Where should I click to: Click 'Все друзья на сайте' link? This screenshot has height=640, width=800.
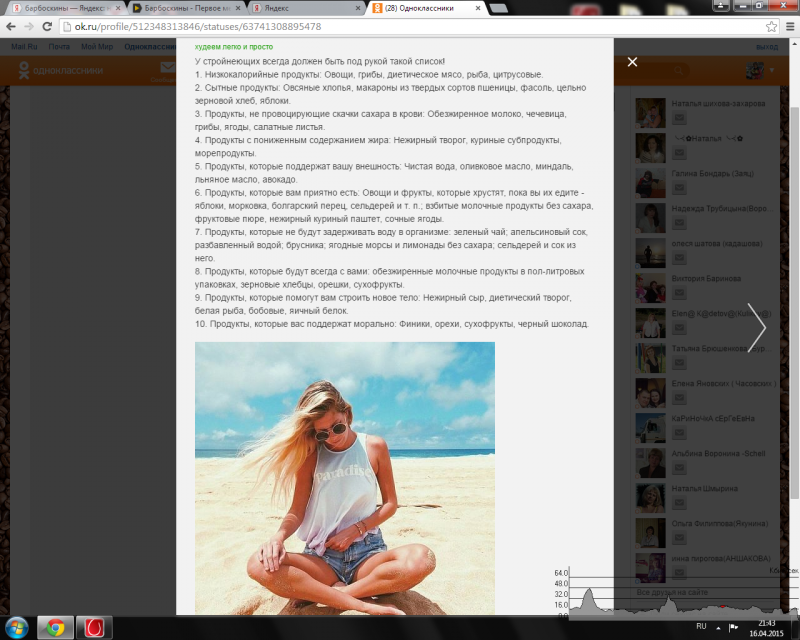tap(672, 592)
